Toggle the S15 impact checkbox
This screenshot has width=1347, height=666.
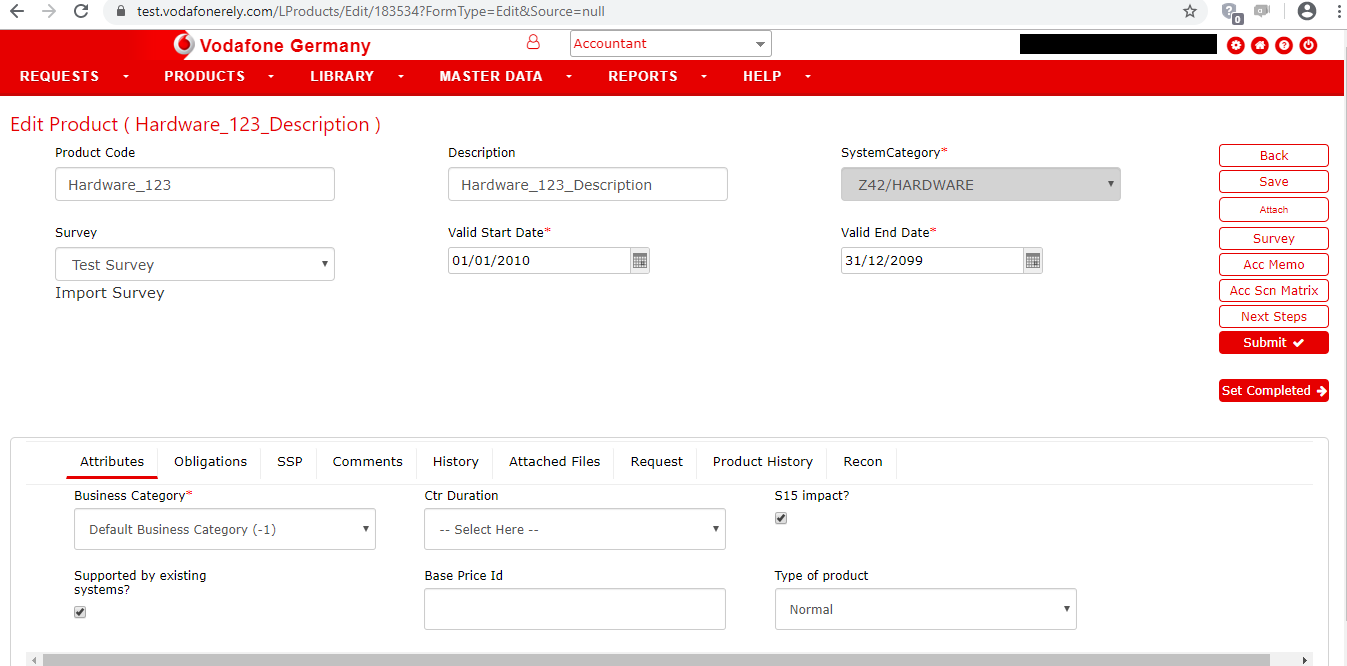point(781,518)
